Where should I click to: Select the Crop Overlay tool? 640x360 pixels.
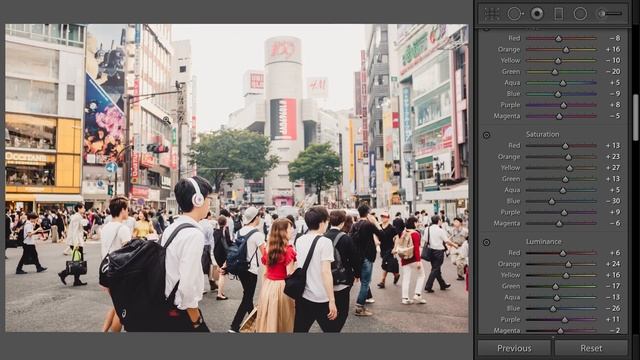click(492, 14)
